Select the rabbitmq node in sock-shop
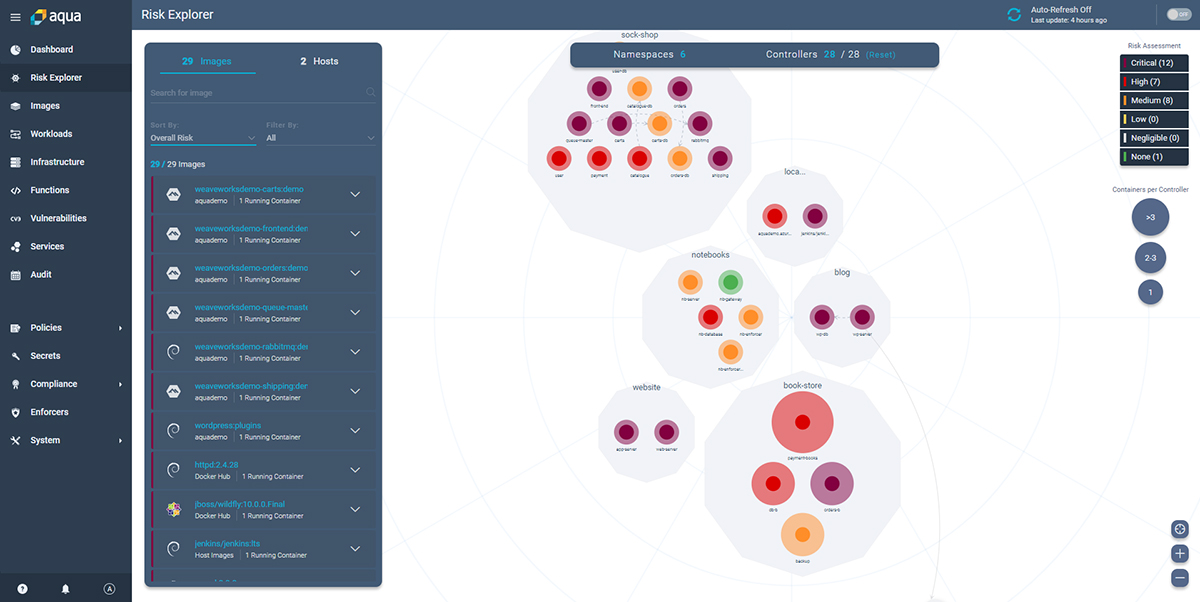Image resolution: width=1200 pixels, height=602 pixels. (x=699, y=124)
